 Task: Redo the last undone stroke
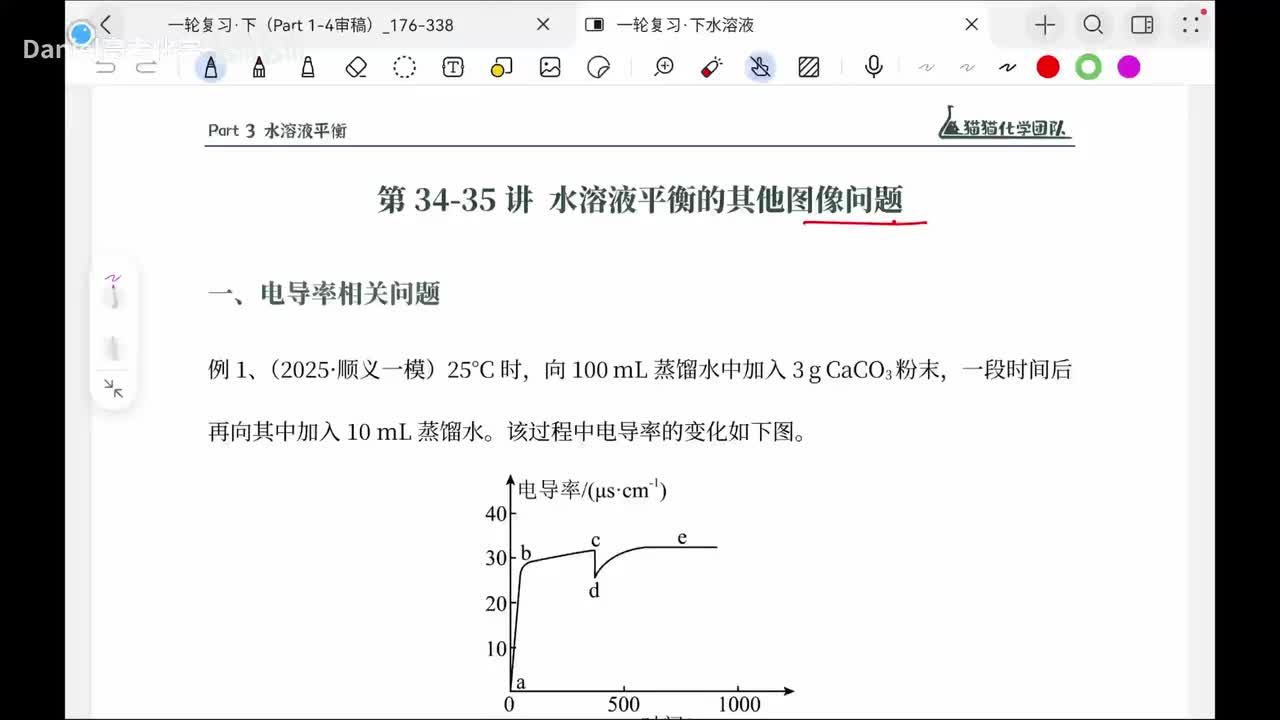[x=146, y=67]
